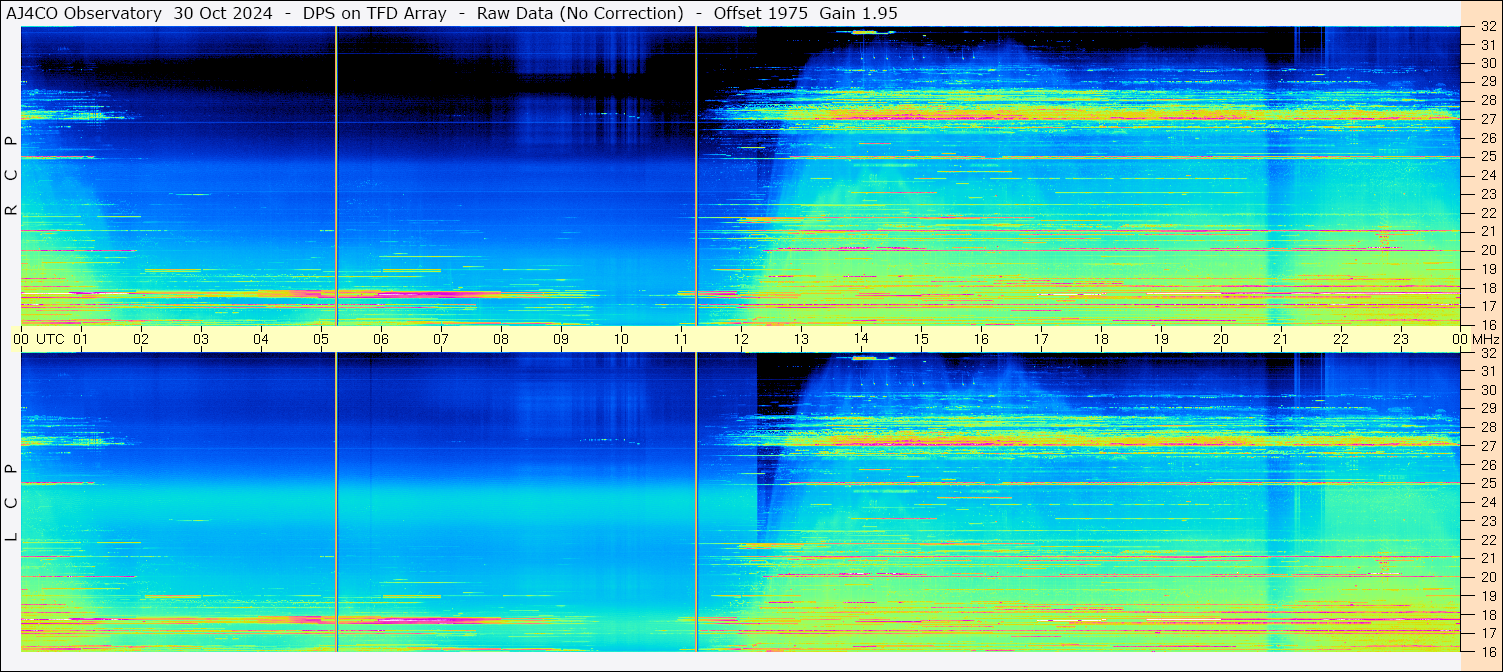Select hour mark 08 on time axis
Image resolution: width=1503 pixels, height=672 pixels.
pyautogui.click(x=501, y=339)
